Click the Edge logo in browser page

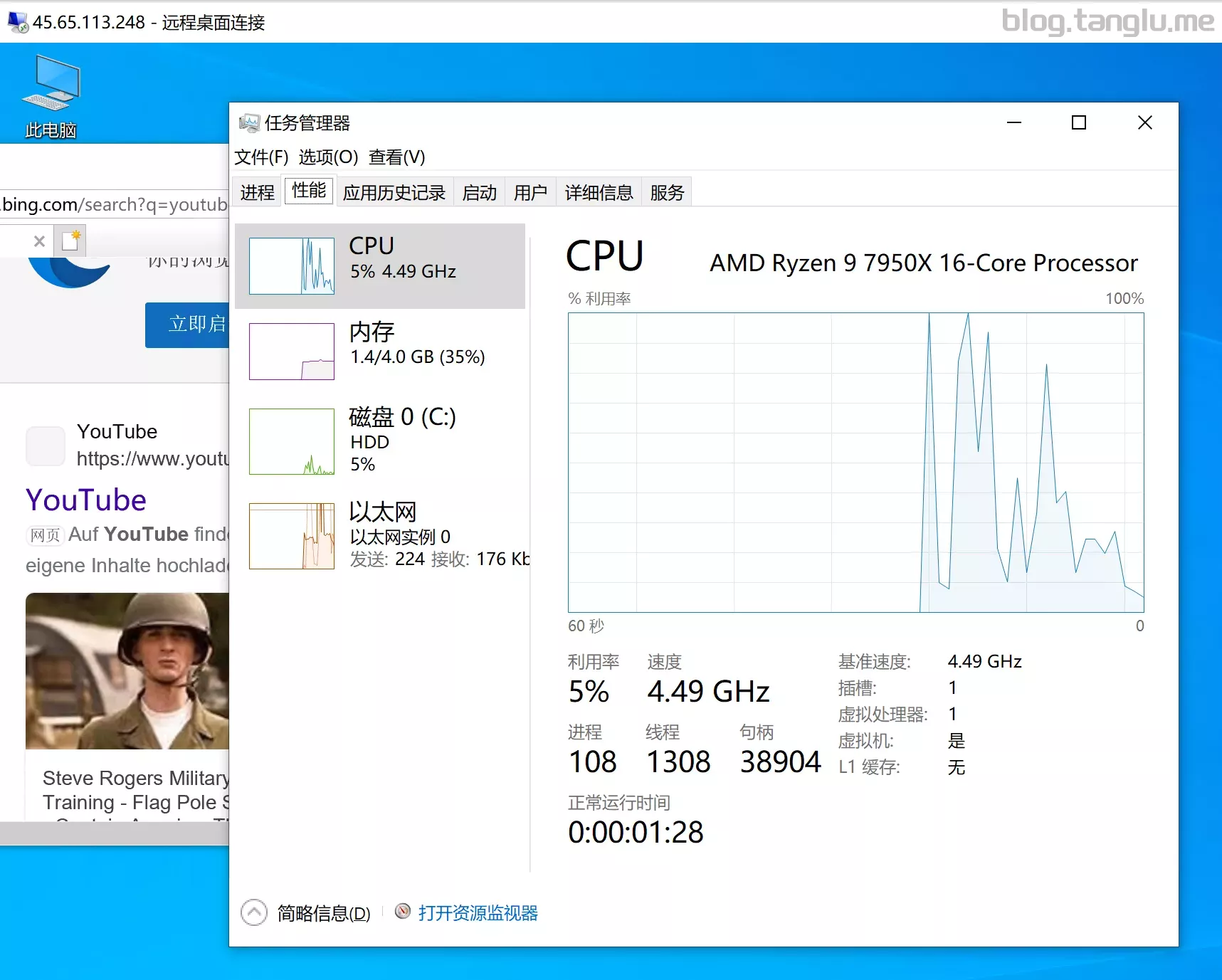[x=69, y=273]
